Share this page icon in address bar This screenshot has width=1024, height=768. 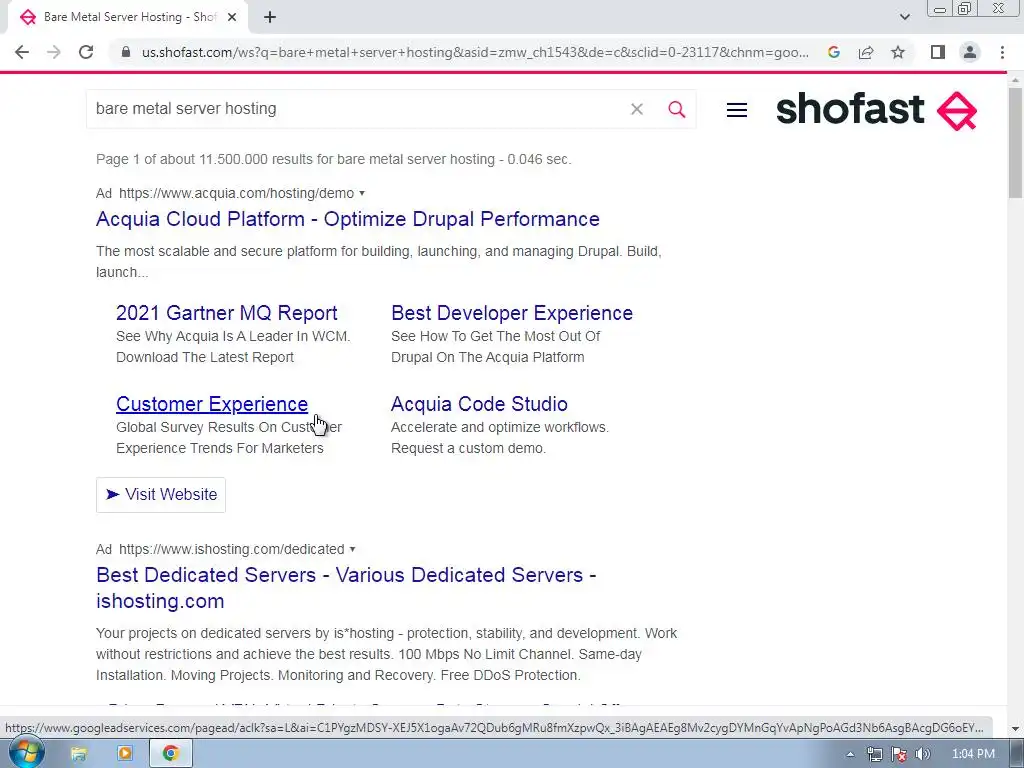pyautogui.click(x=866, y=52)
